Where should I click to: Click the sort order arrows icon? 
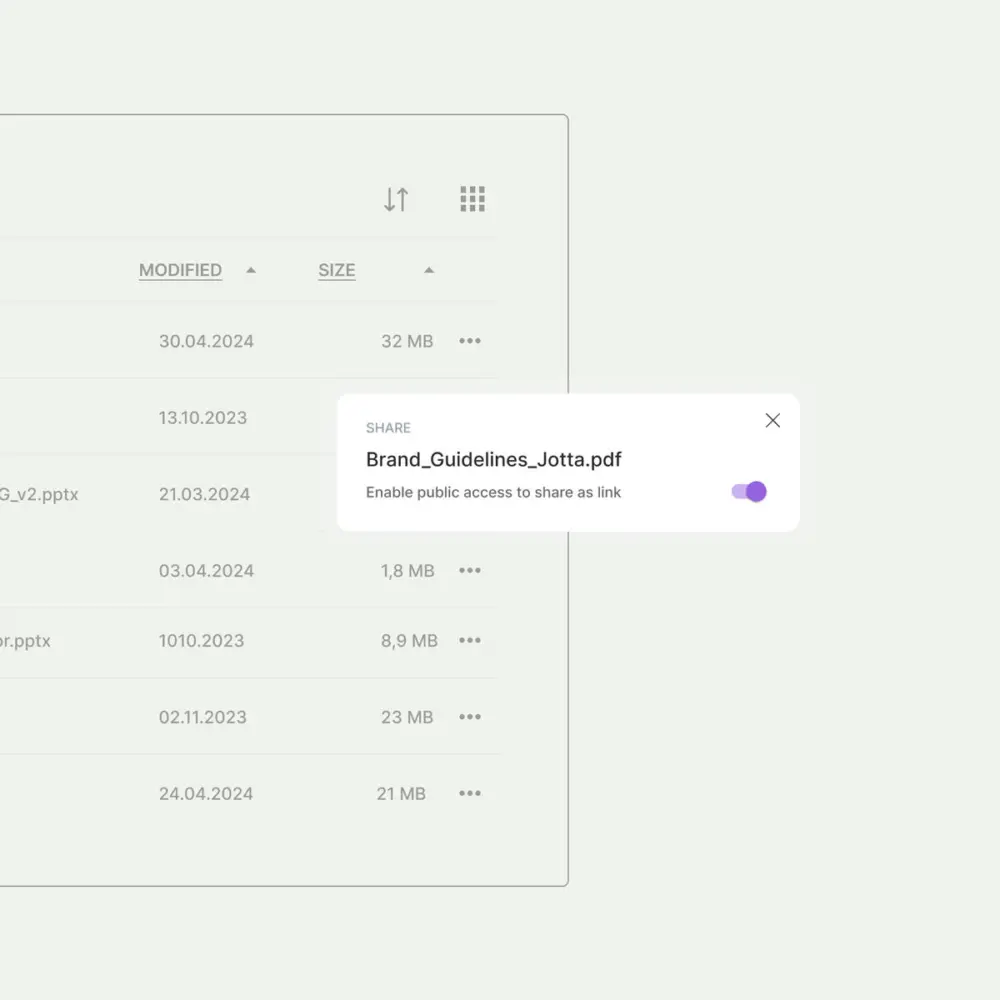click(x=396, y=199)
